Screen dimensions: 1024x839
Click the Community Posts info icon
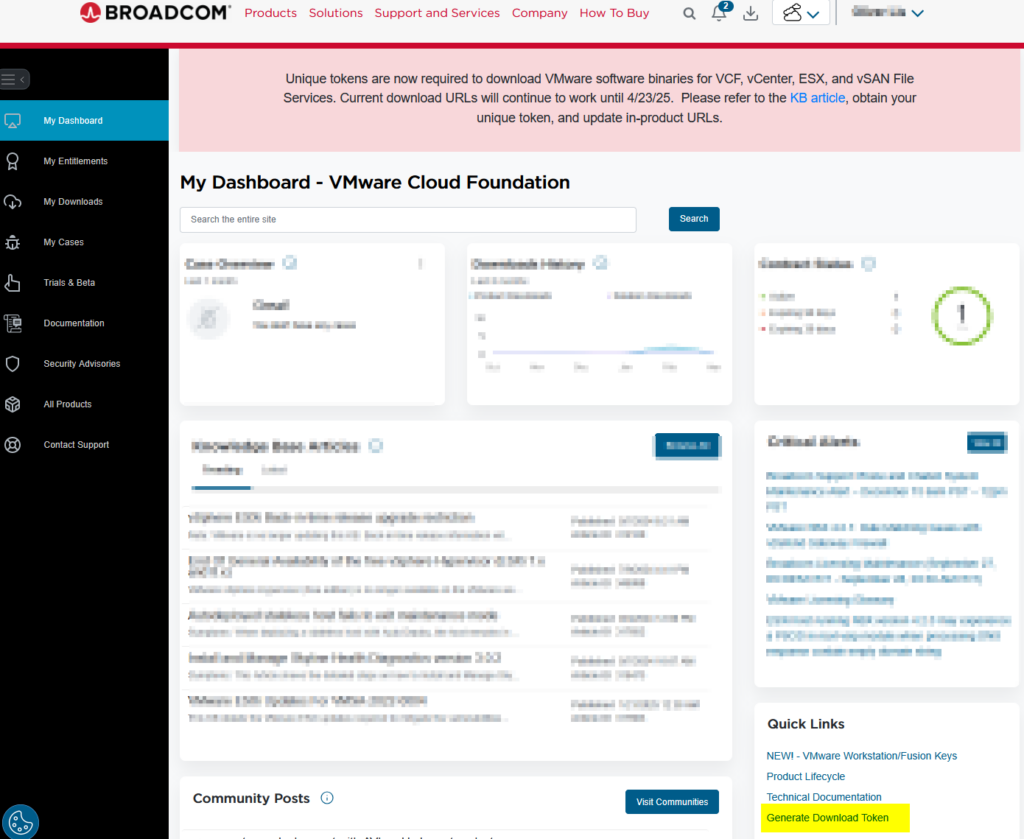click(x=327, y=798)
